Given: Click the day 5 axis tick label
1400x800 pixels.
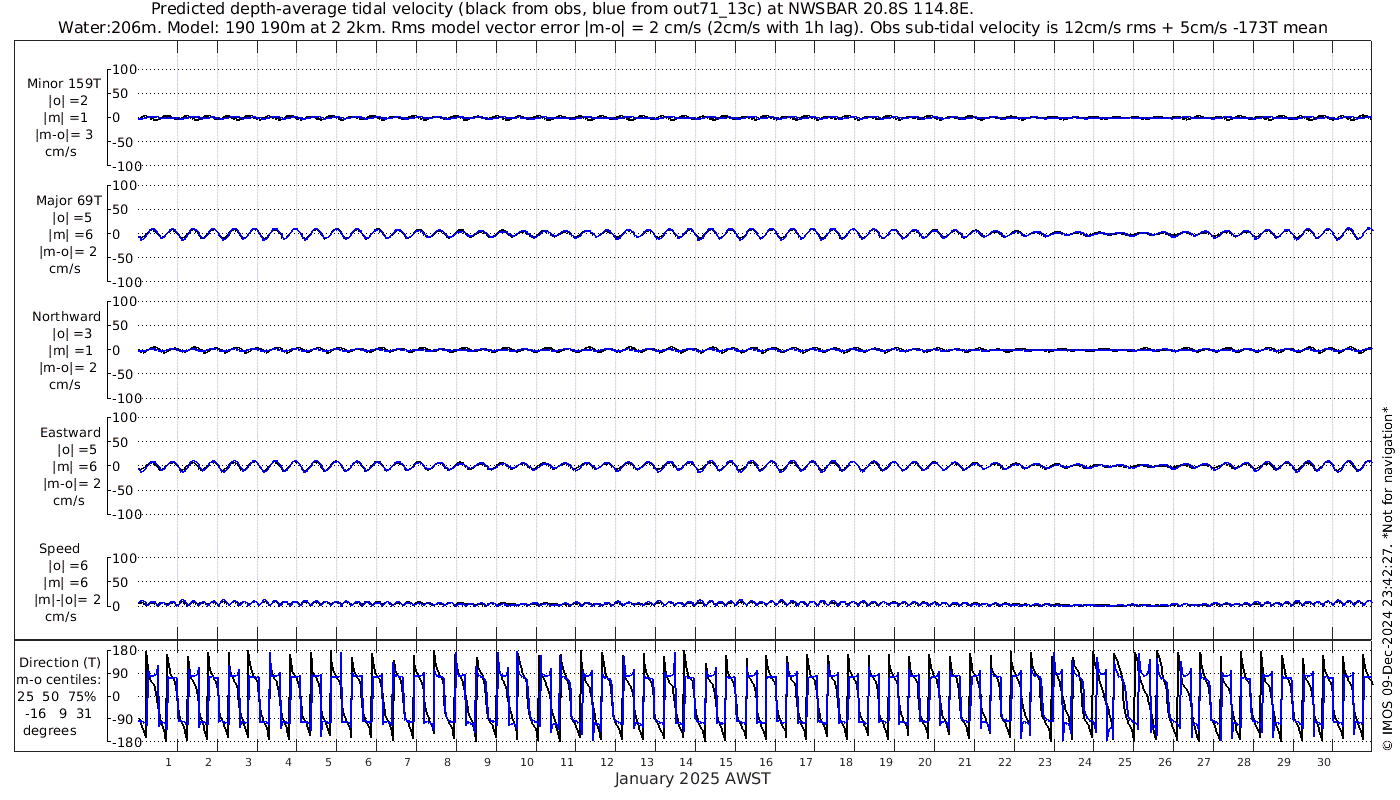Looking at the screenshot, I should pyautogui.click(x=328, y=762).
